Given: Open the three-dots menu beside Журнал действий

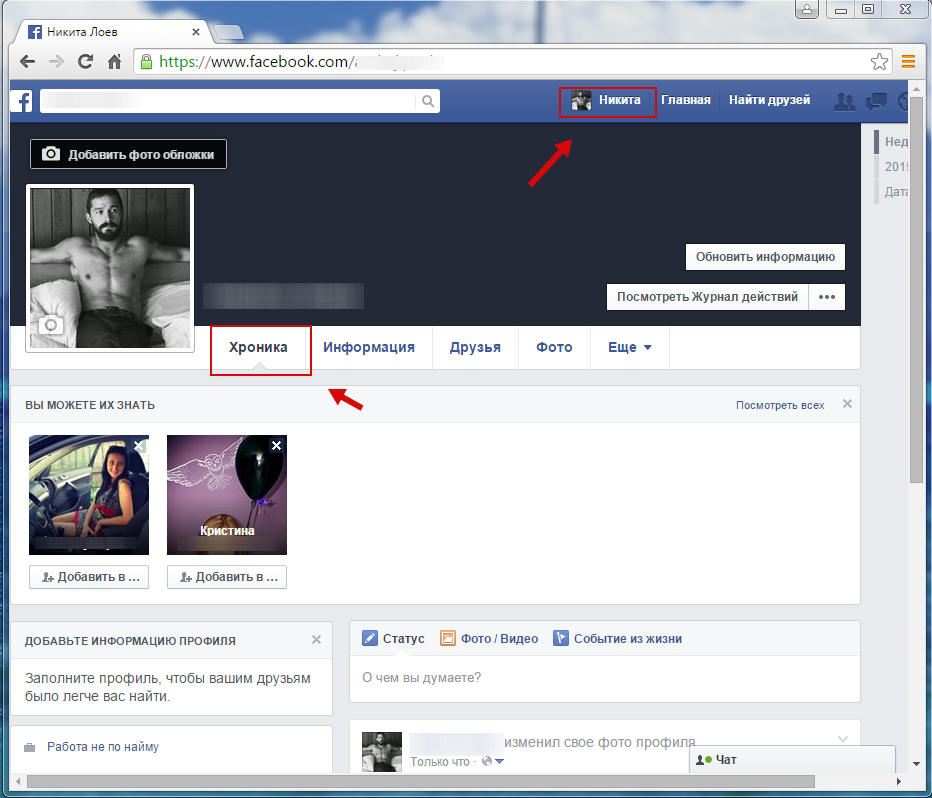Looking at the screenshot, I should (827, 297).
